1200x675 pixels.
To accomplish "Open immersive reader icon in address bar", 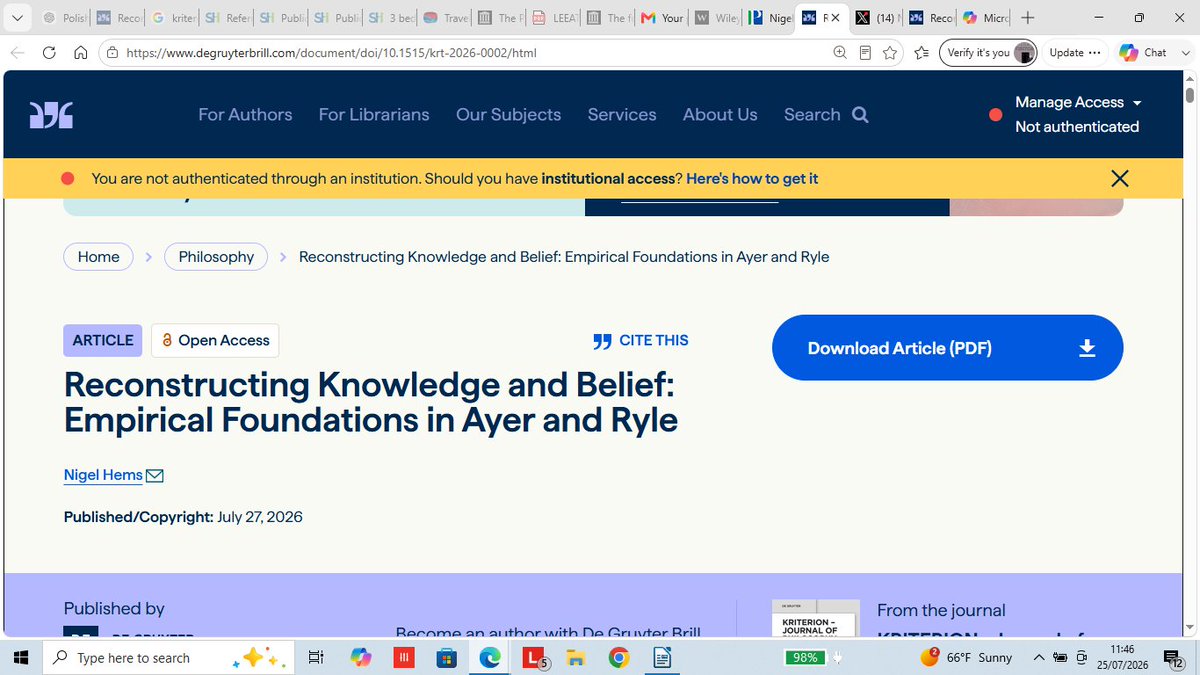I will point(866,53).
